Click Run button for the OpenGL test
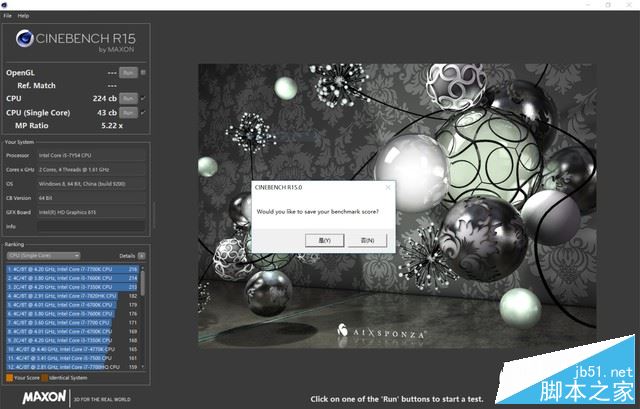Screen dimensions: 640x409 click(128, 73)
